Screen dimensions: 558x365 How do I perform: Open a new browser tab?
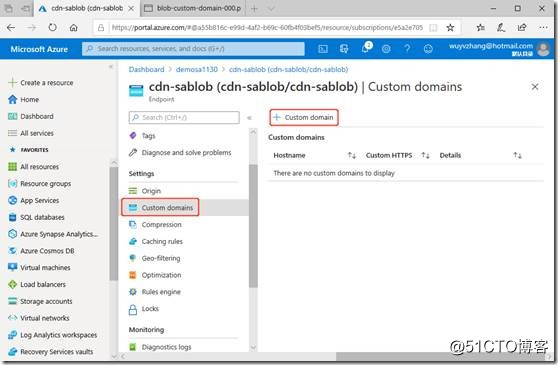(x=254, y=9)
